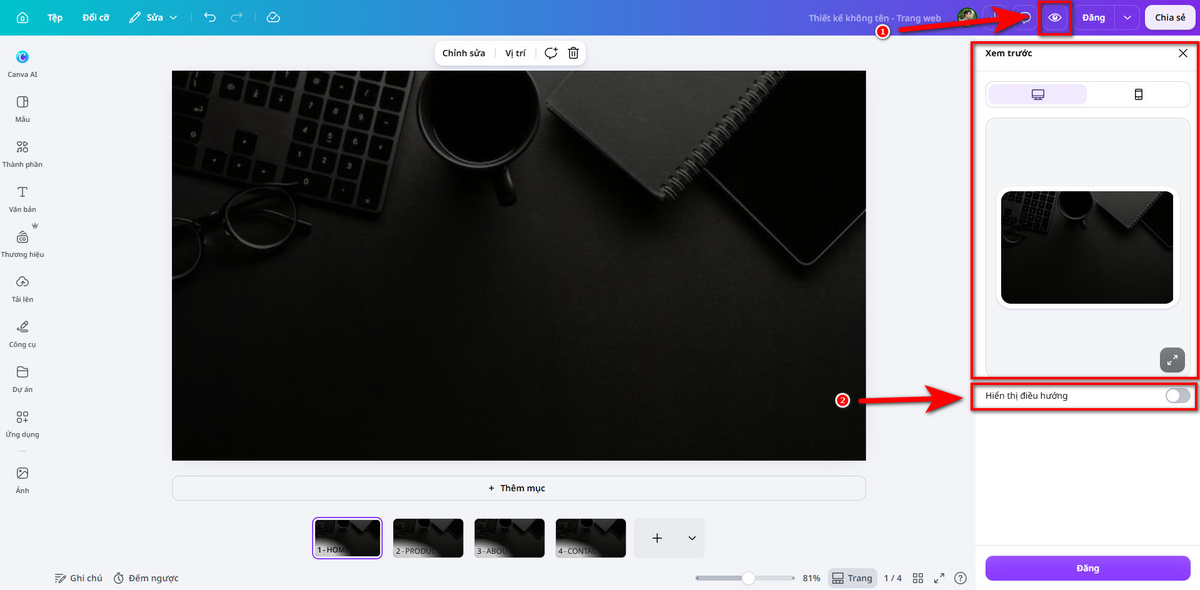Select page thumbnail 1 - HOME

tap(347, 538)
